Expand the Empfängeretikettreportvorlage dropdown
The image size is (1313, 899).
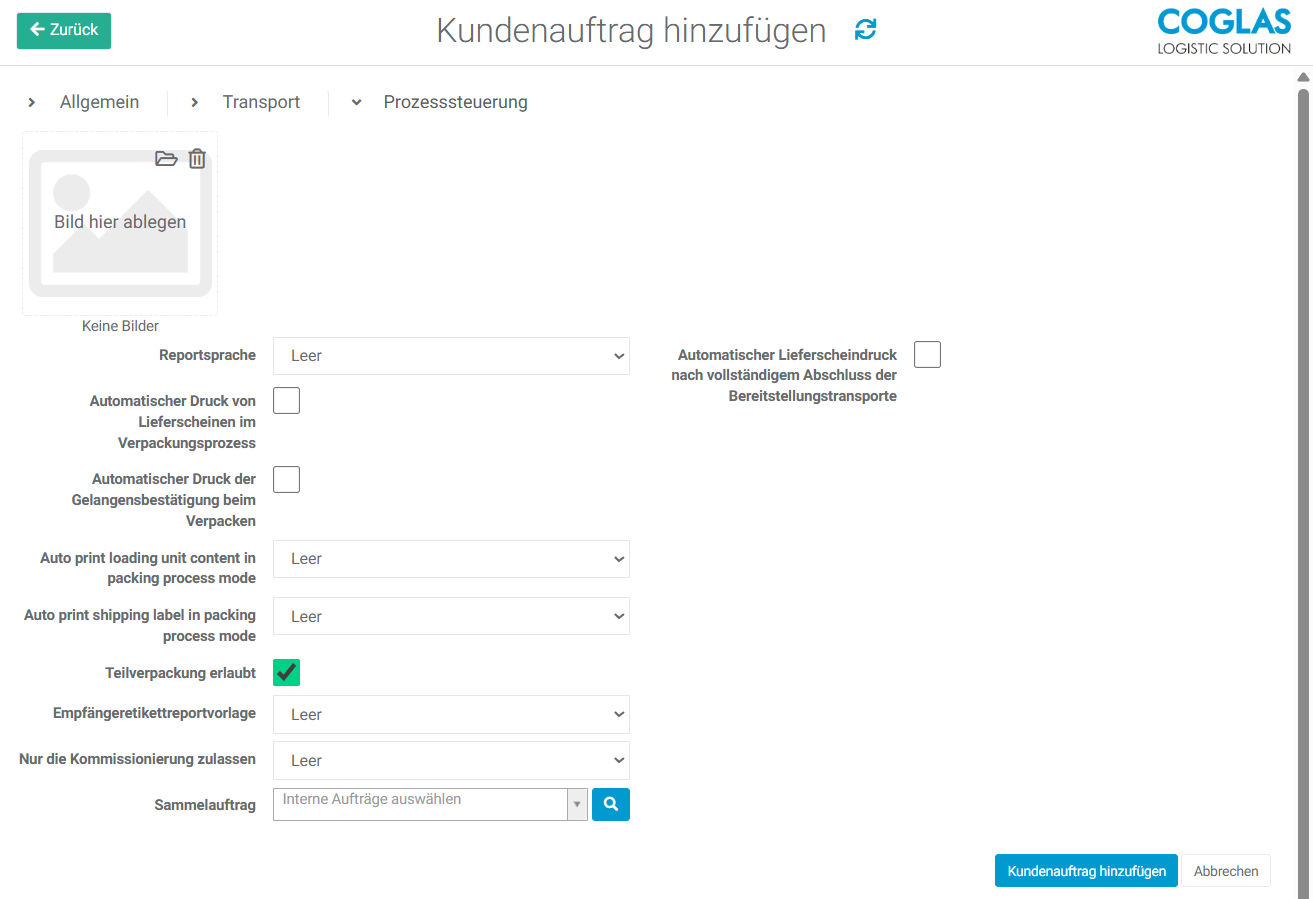450,714
